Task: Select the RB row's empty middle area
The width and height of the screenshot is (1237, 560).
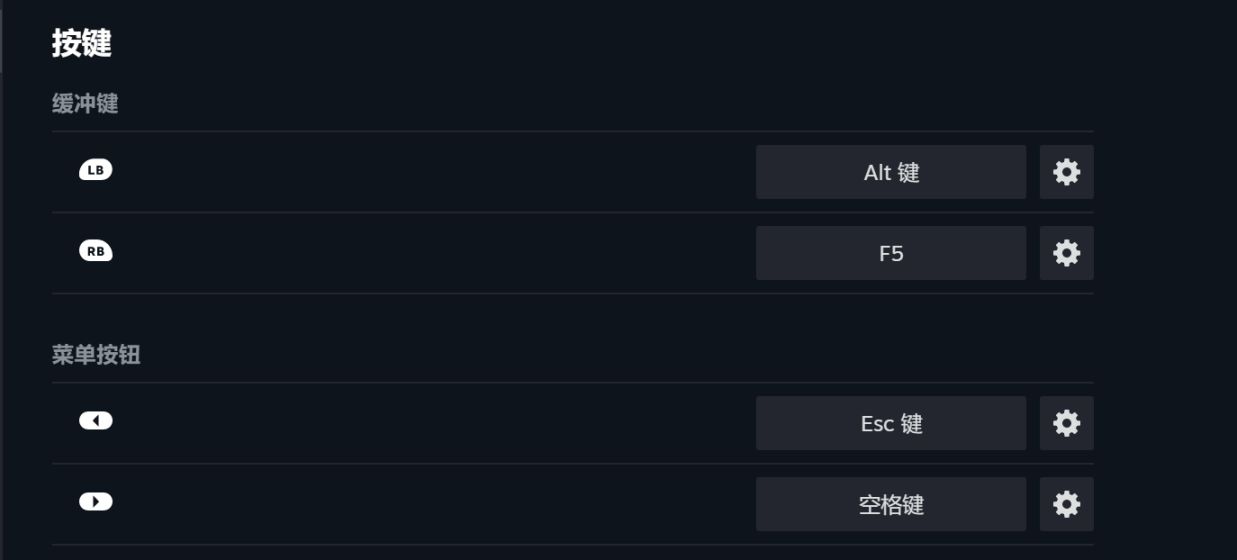Action: click(430, 253)
